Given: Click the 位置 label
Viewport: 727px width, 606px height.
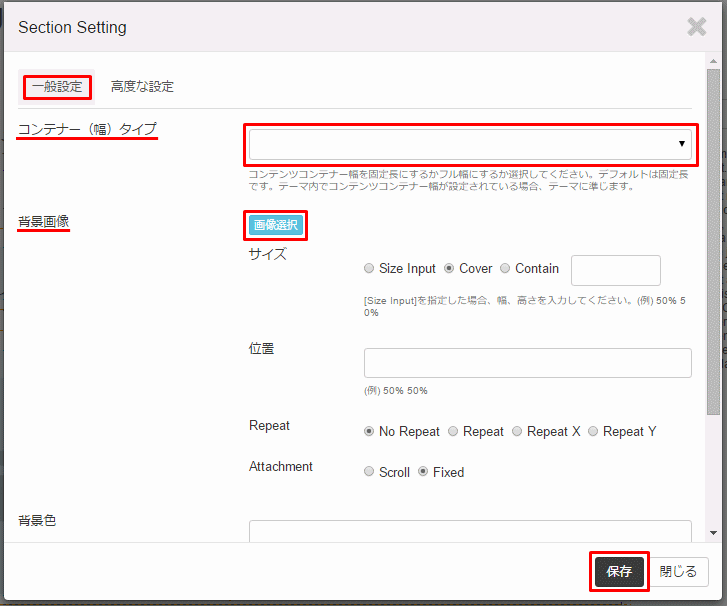Looking at the screenshot, I should click(261, 348).
